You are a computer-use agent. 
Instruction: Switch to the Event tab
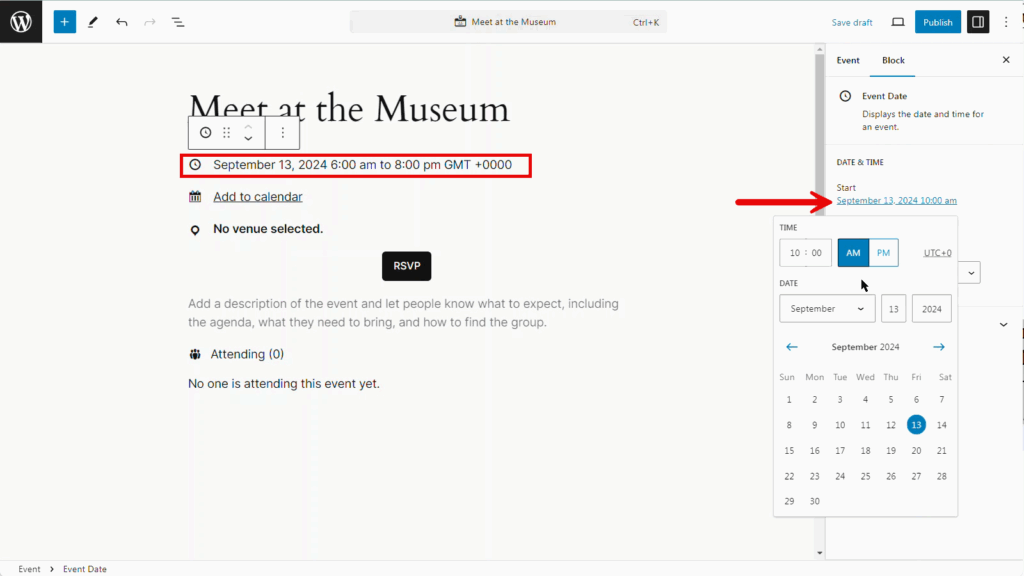[848, 60]
